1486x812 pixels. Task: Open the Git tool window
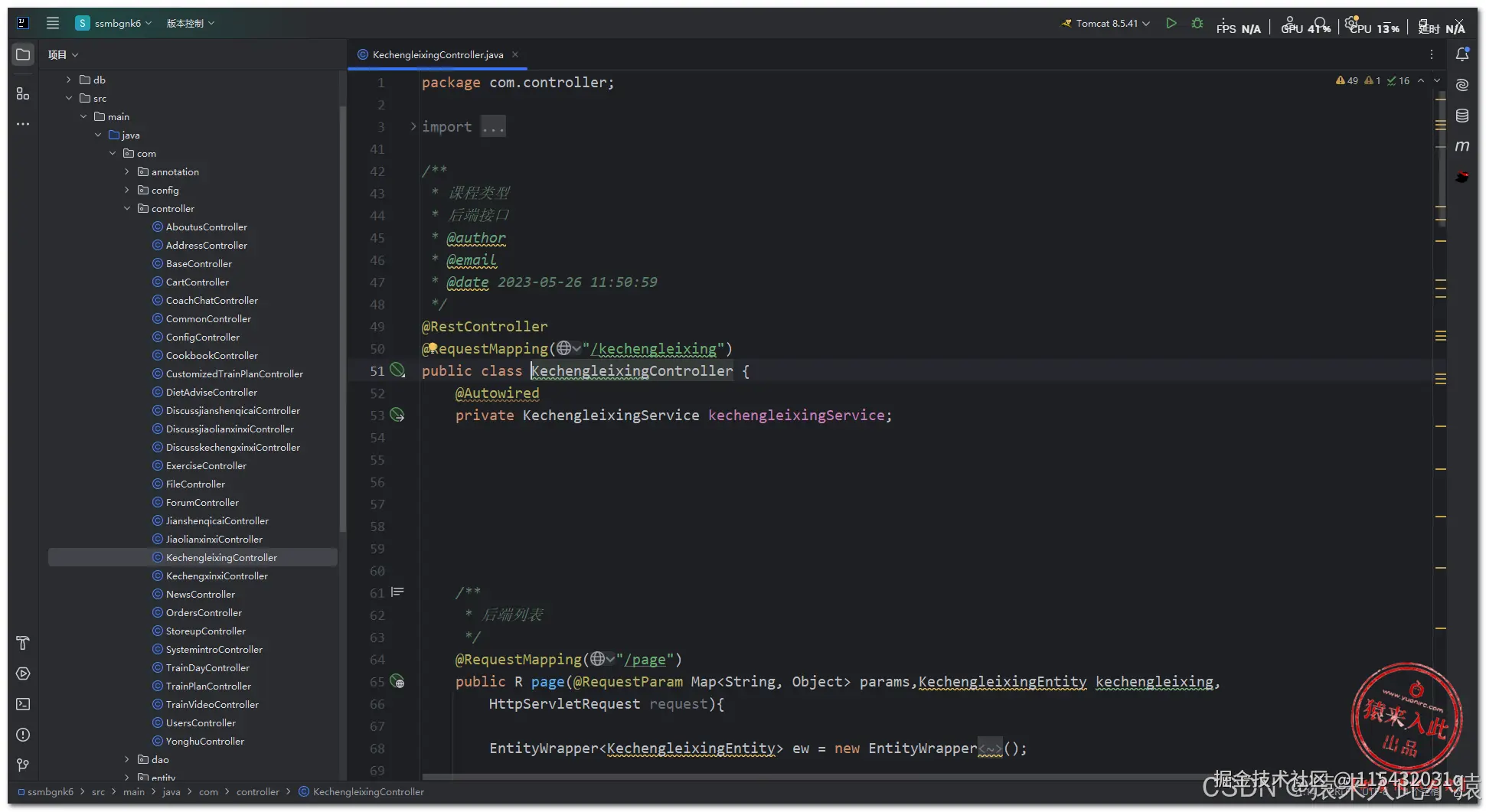(23, 765)
